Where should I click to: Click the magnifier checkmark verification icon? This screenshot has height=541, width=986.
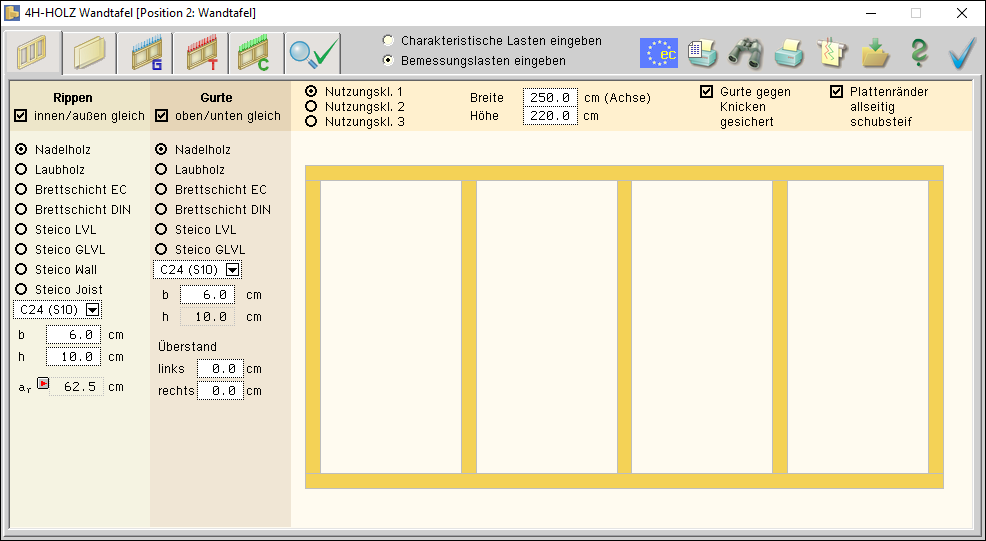313,53
